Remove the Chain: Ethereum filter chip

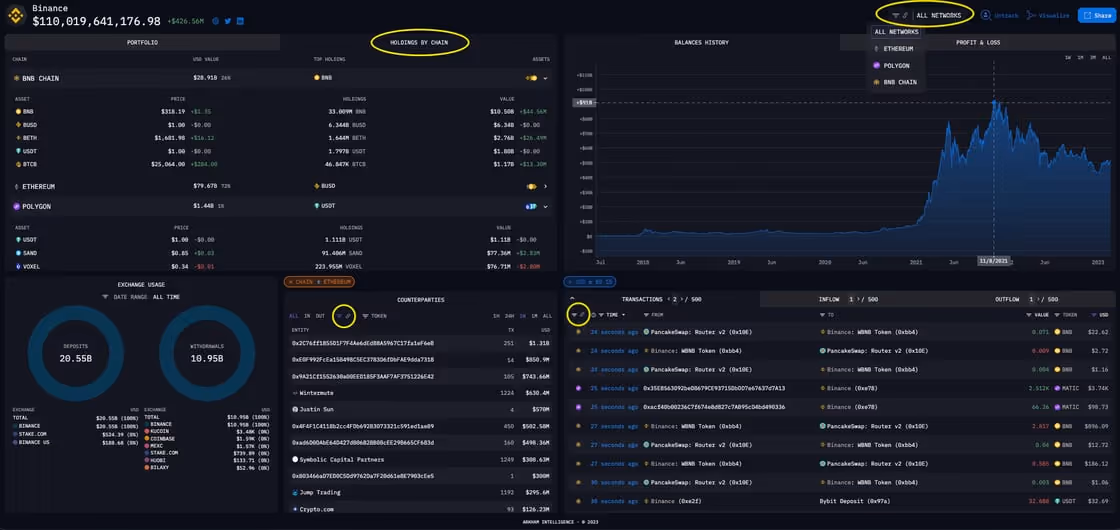click(291, 282)
